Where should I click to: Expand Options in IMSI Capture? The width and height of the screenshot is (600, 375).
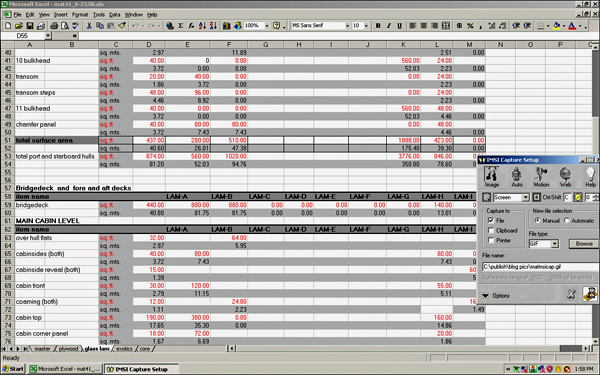point(496,296)
